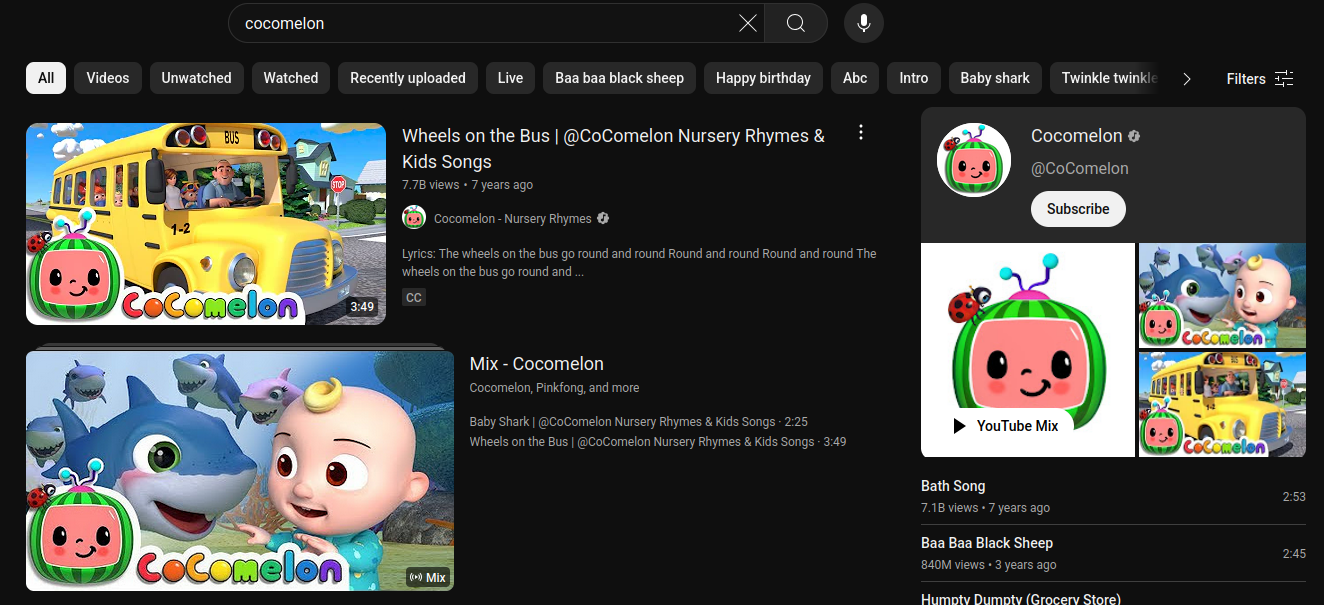Viewport: 1324px width, 605px height.
Task: Show Recently uploaded results
Action: coord(408,78)
